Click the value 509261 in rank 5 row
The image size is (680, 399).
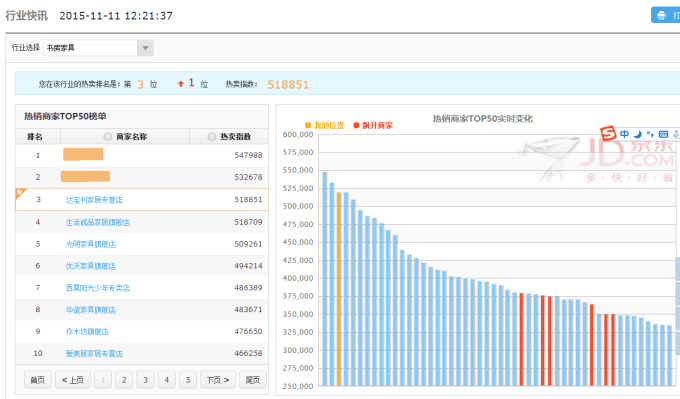click(x=248, y=244)
